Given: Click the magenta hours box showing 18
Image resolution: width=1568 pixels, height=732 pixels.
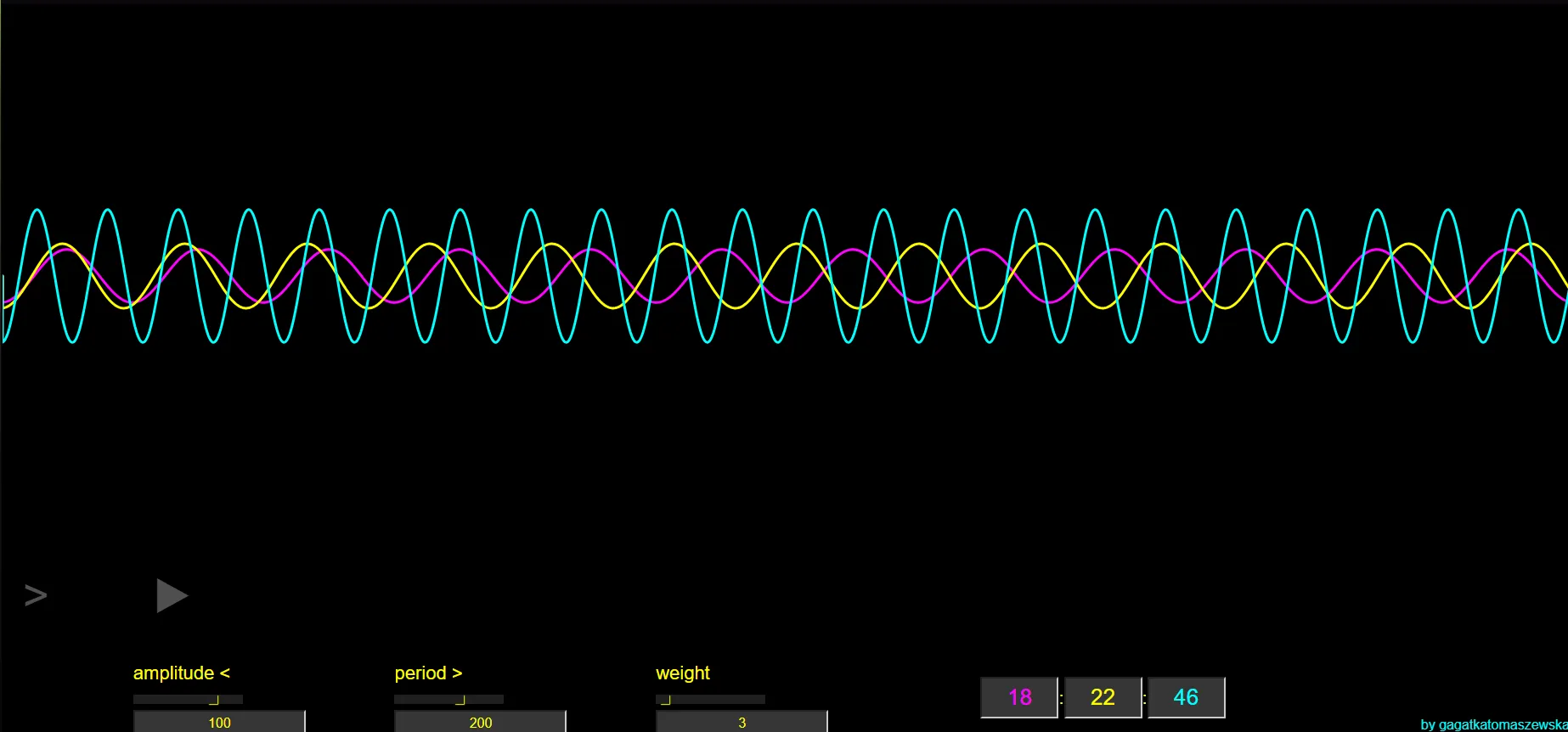Looking at the screenshot, I should (1019, 697).
